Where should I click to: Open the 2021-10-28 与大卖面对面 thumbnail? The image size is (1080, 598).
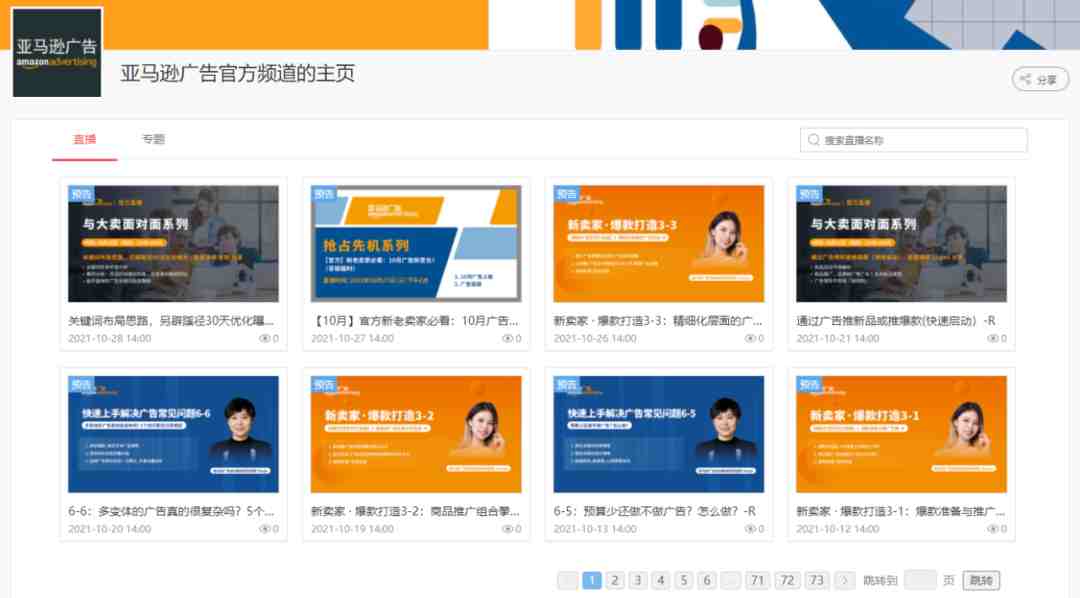[174, 243]
